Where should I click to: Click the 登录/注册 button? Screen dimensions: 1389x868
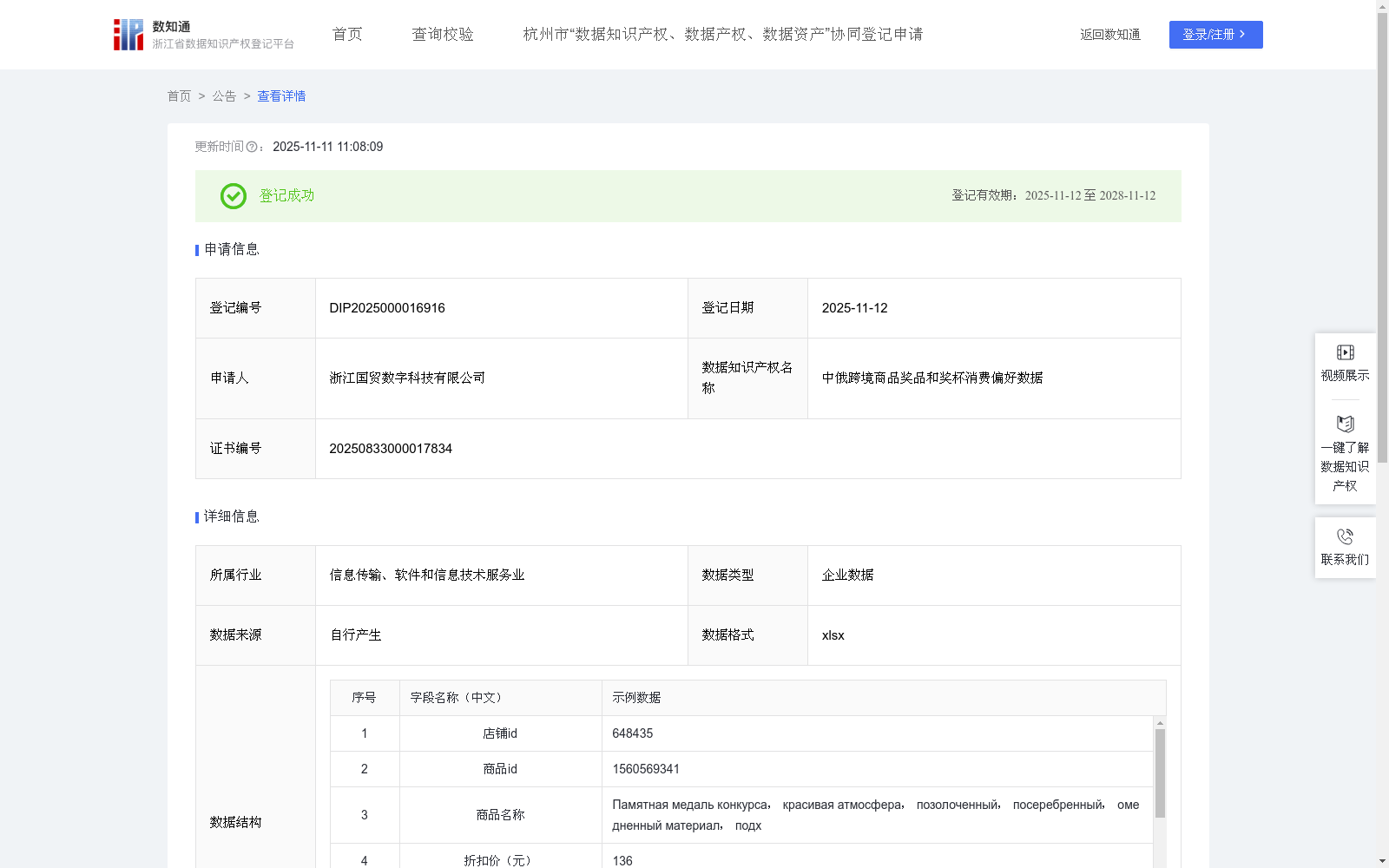tap(1215, 35)
